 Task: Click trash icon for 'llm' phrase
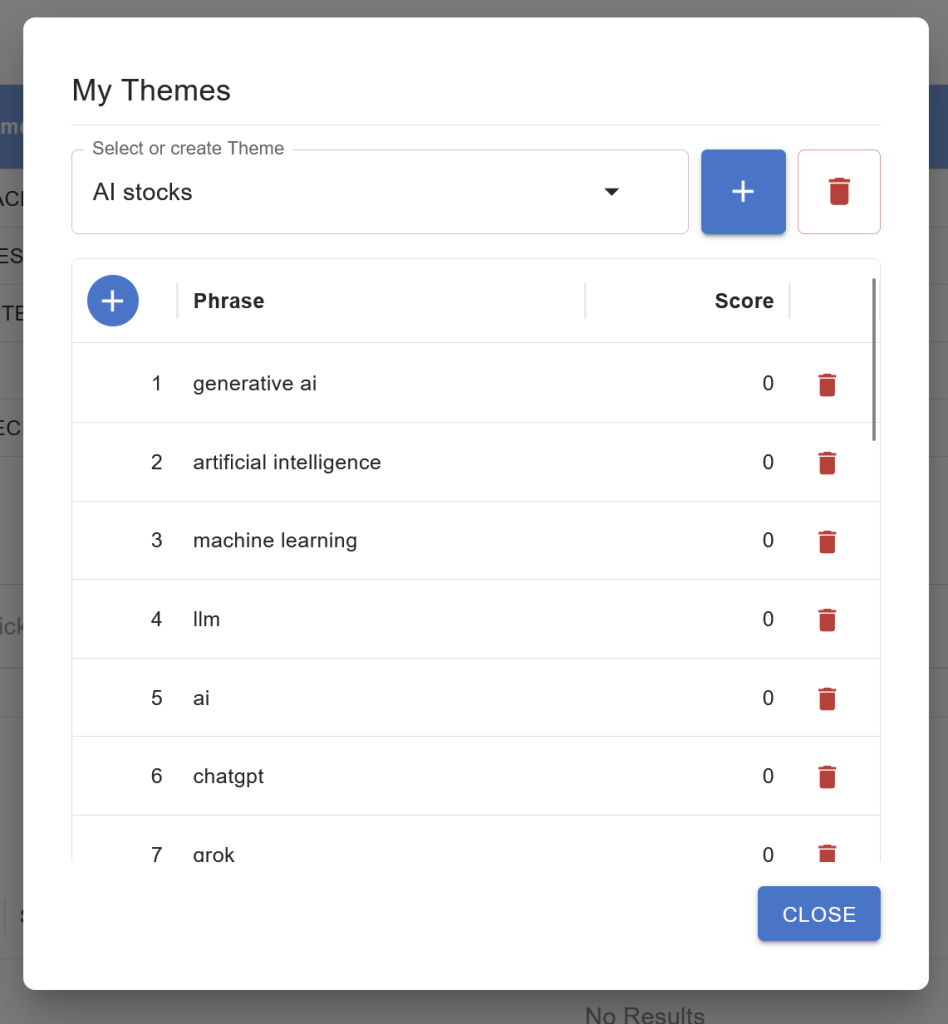[827, 620]
